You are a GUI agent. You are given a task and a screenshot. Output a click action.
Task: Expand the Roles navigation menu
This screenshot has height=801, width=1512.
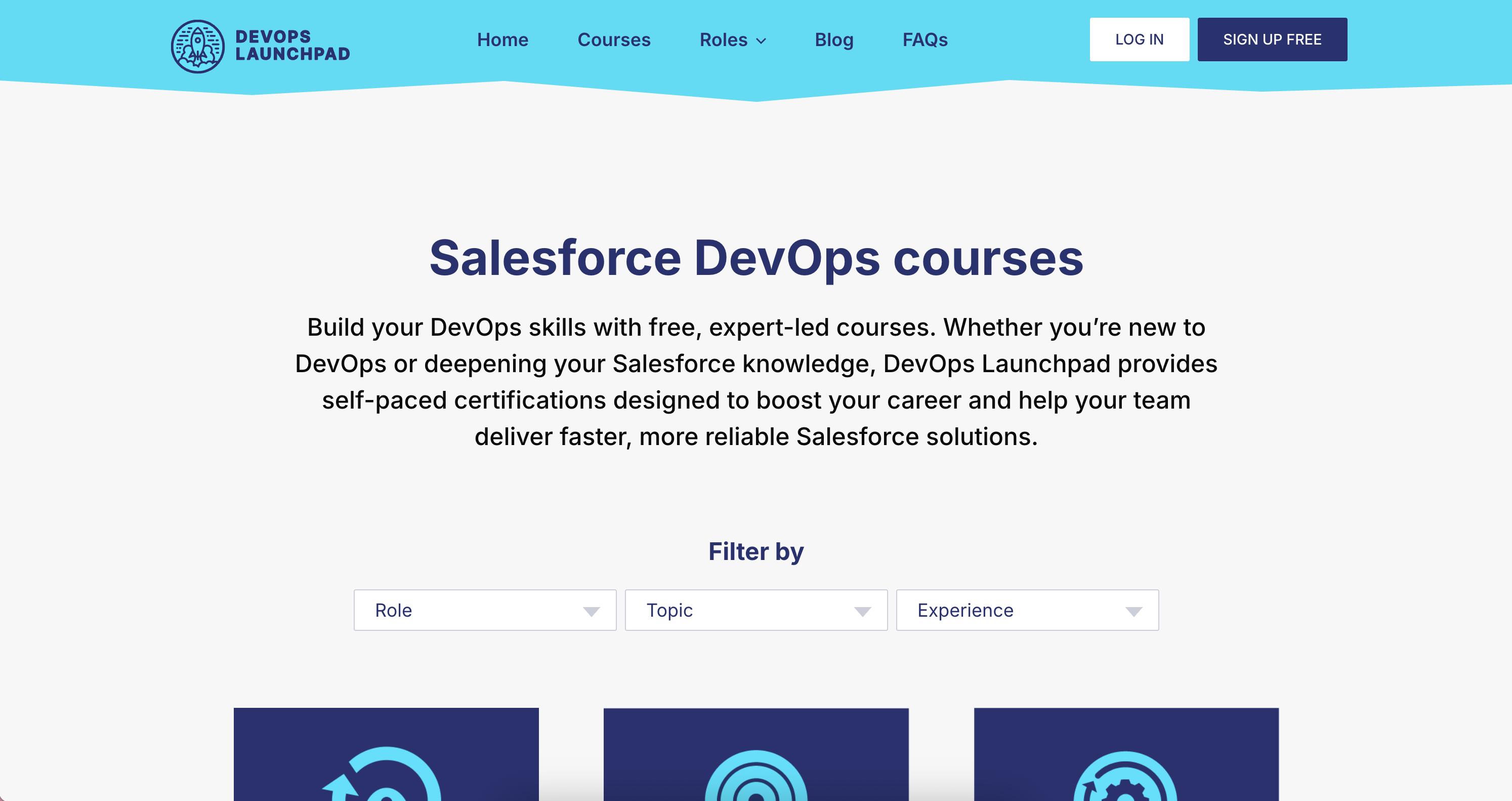pos(732,39)
